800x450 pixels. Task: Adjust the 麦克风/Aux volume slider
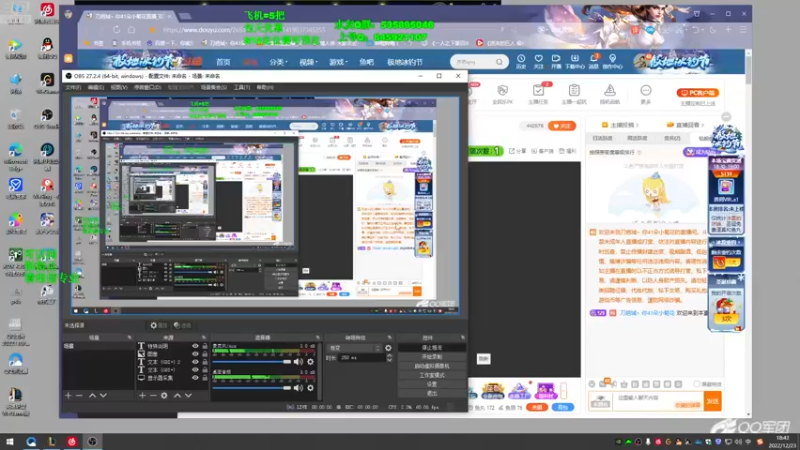(x=252, y=362)
